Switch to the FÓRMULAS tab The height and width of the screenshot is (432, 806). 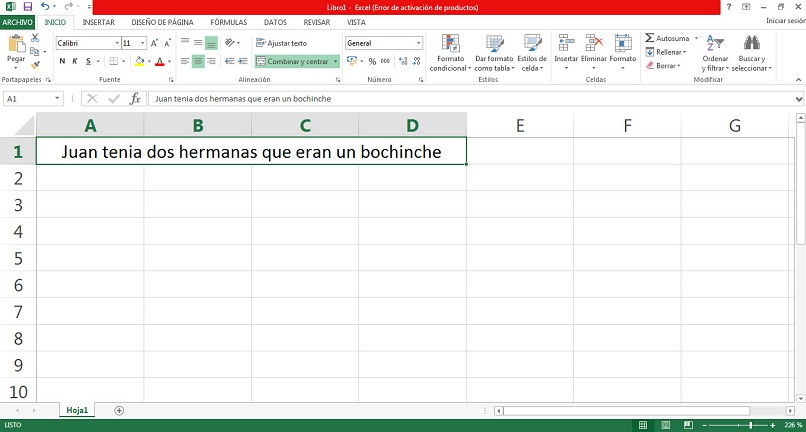coord(229,22)
